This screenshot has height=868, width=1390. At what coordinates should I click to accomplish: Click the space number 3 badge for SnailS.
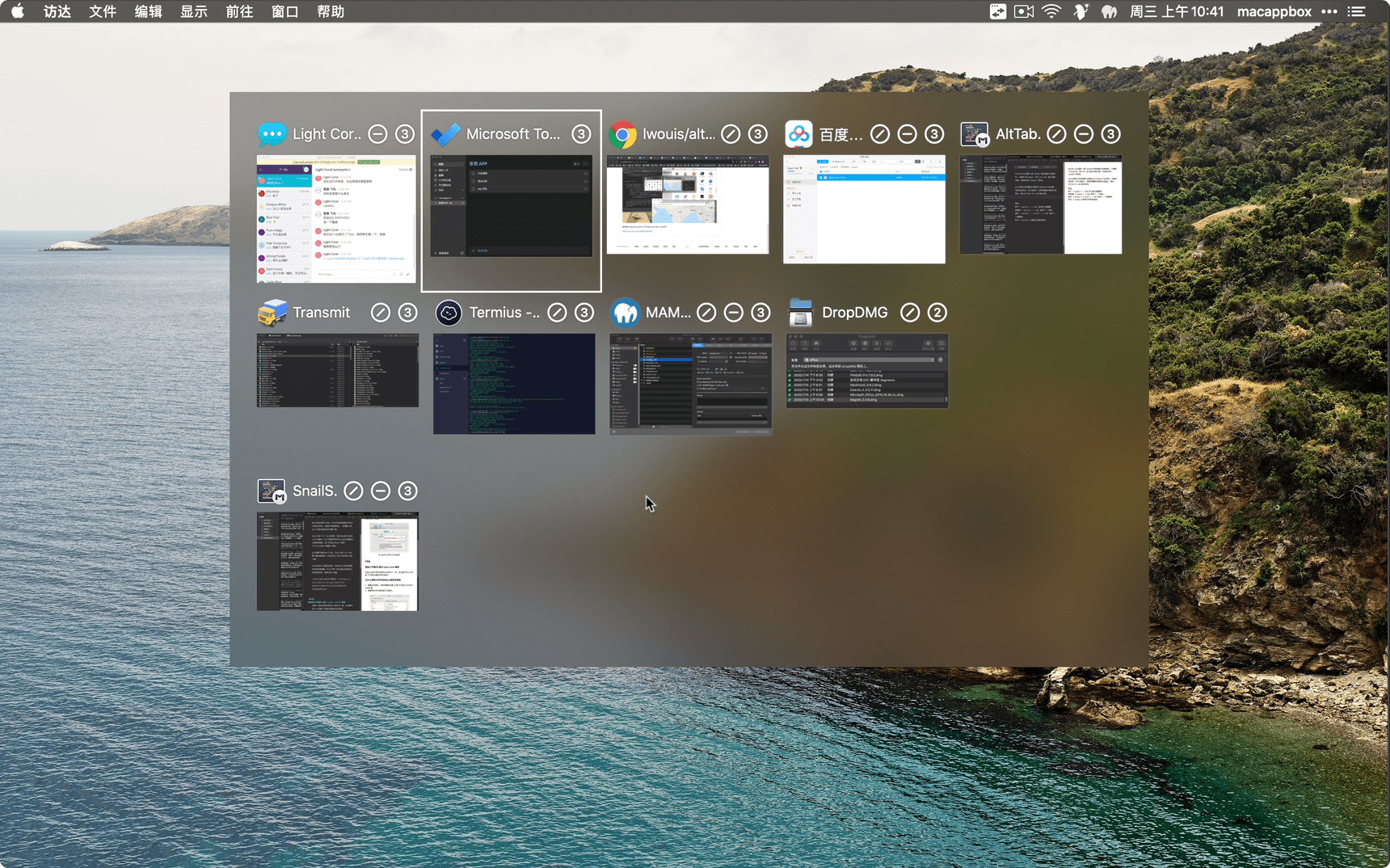408,491
